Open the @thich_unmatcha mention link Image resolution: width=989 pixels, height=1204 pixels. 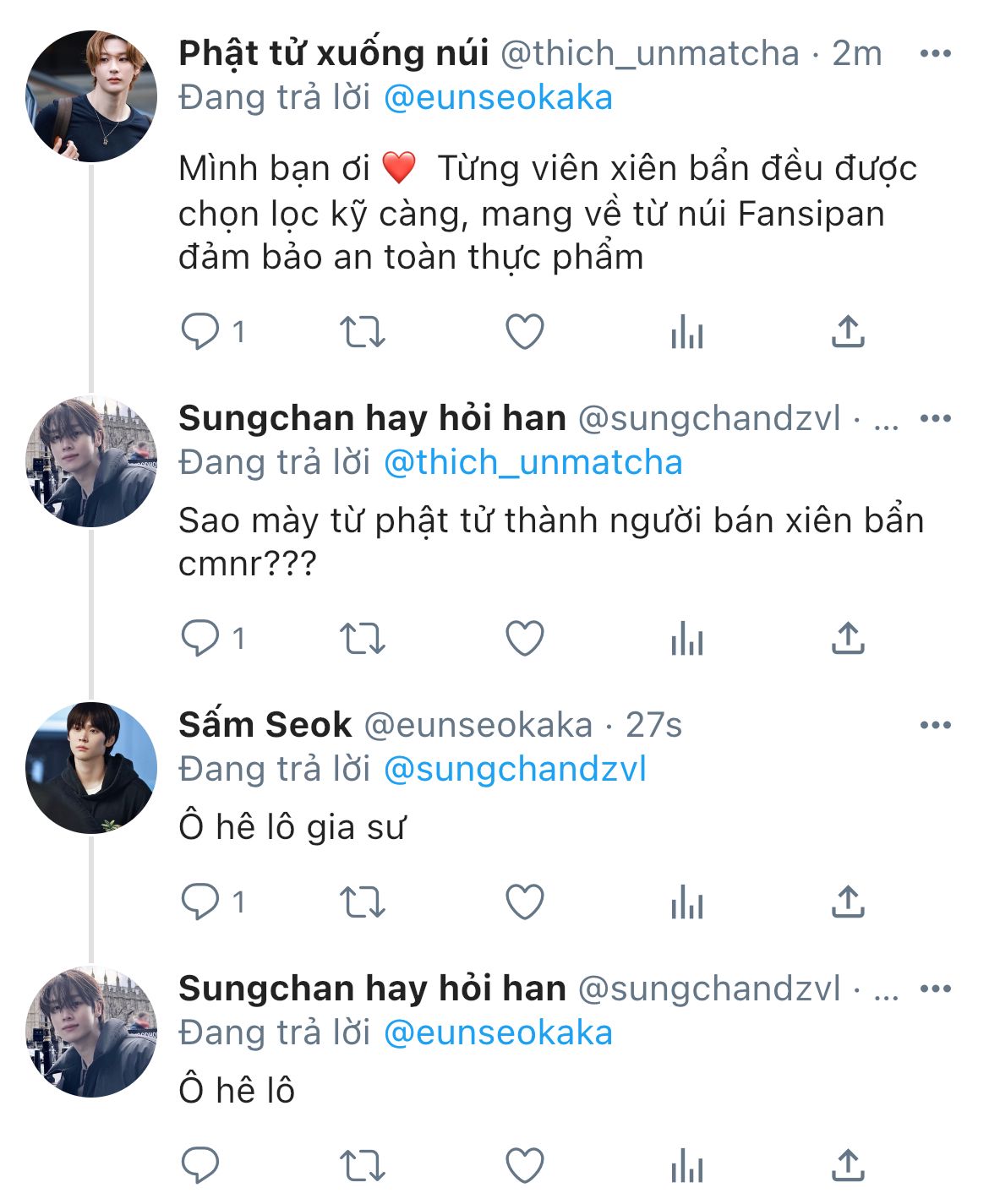[x=533, y=463]
